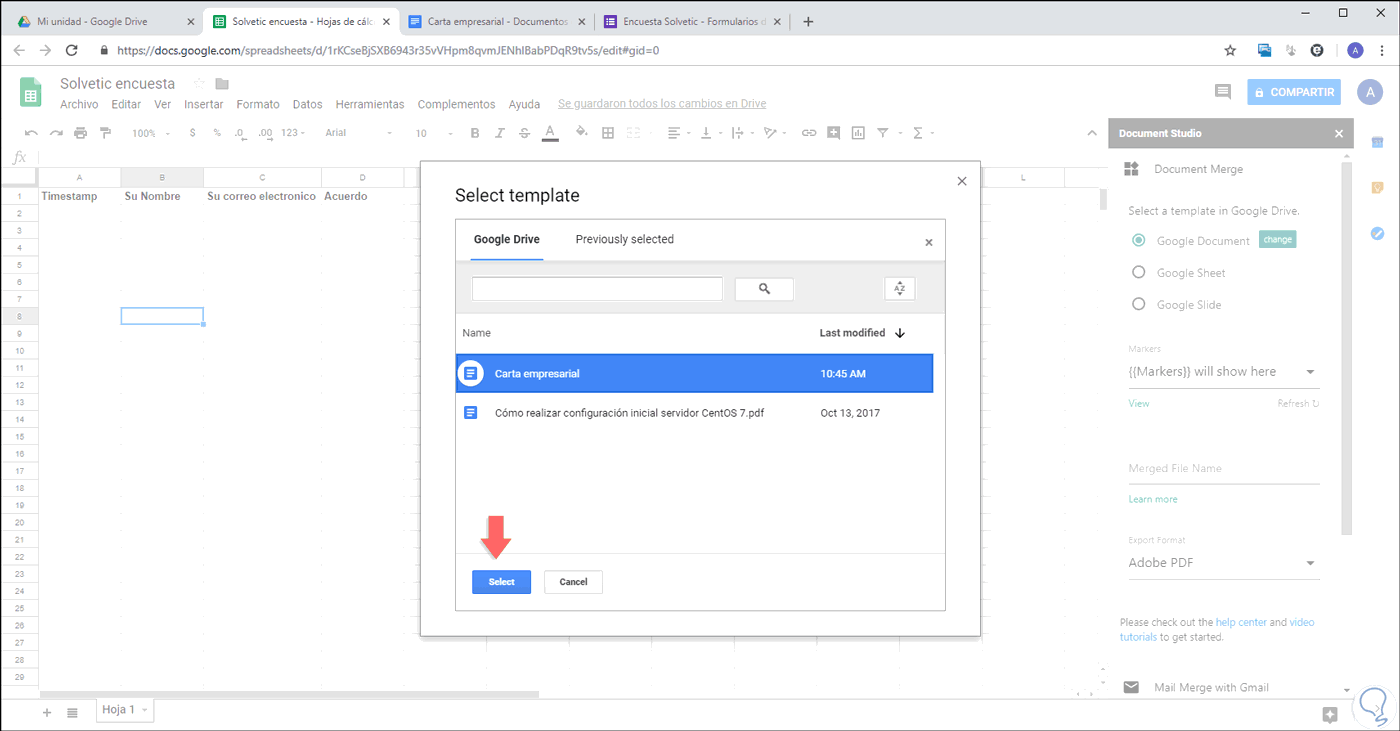Select the CentOS 7 pdf file row
Image resolution: width=1400 pixels, height=731 pixels.
click(694, 412)
